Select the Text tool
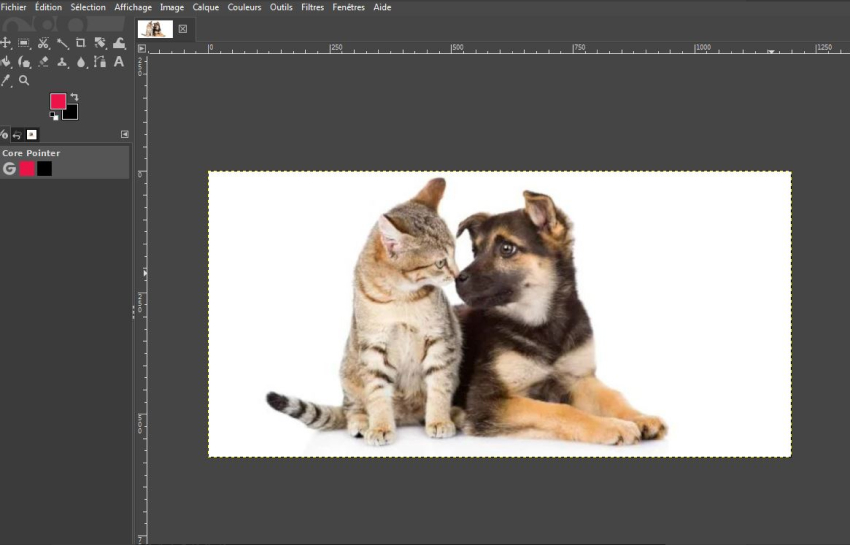 (x=119, y=62)
